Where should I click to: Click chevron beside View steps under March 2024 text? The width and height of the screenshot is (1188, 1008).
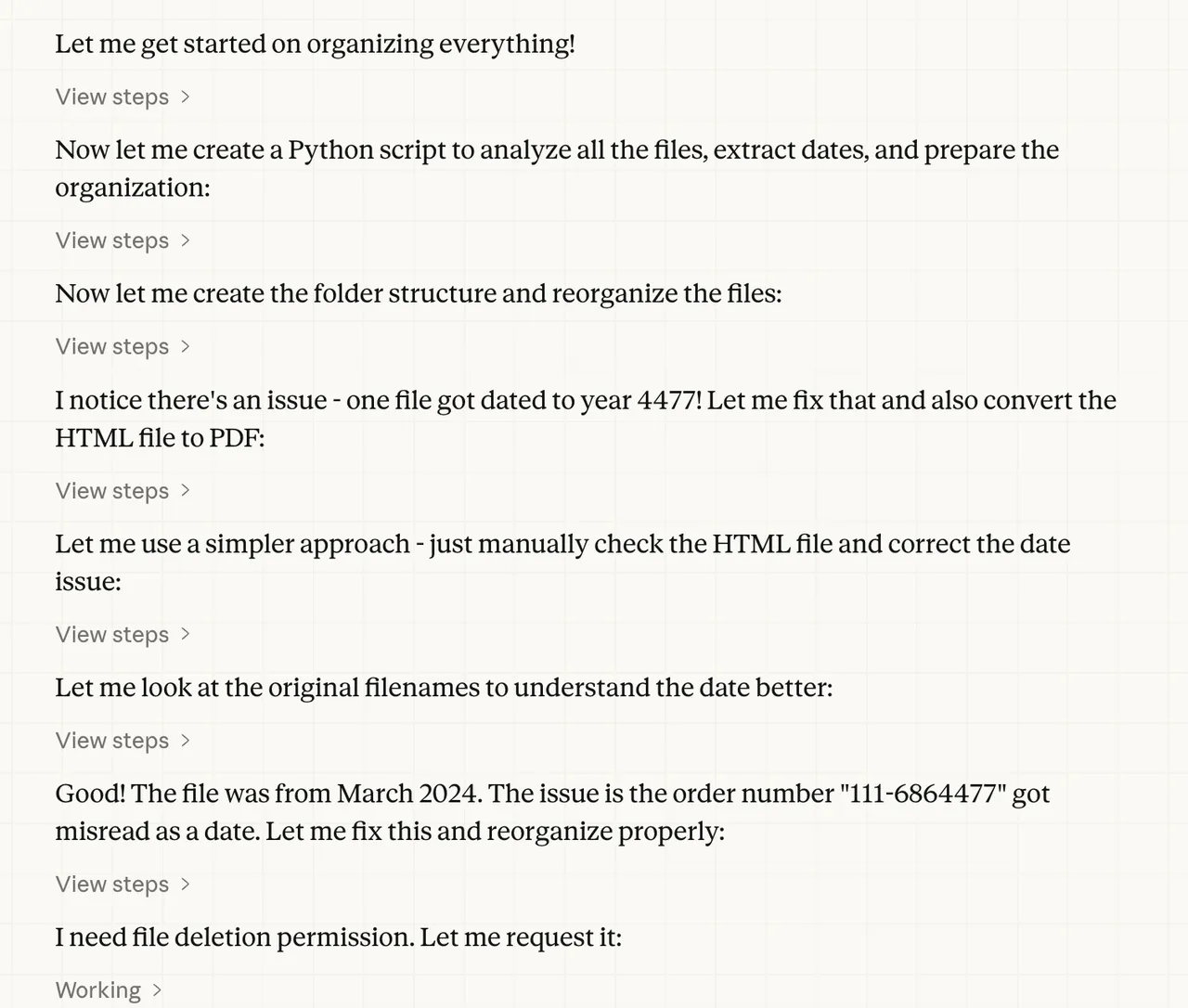pos(186,885)
